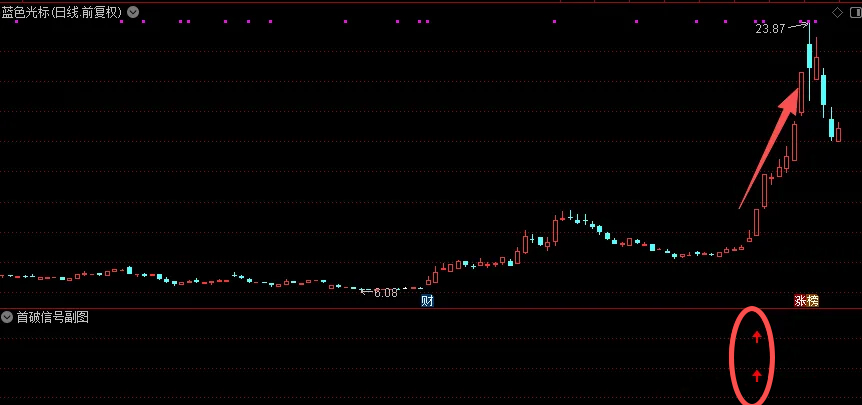Expand the menu beside 首破信号副图

7,317
